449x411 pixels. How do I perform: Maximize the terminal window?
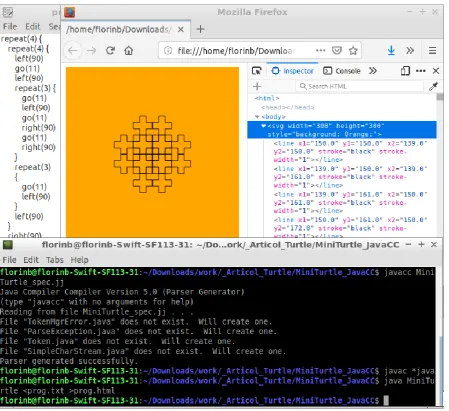click(x=421, y=244)
